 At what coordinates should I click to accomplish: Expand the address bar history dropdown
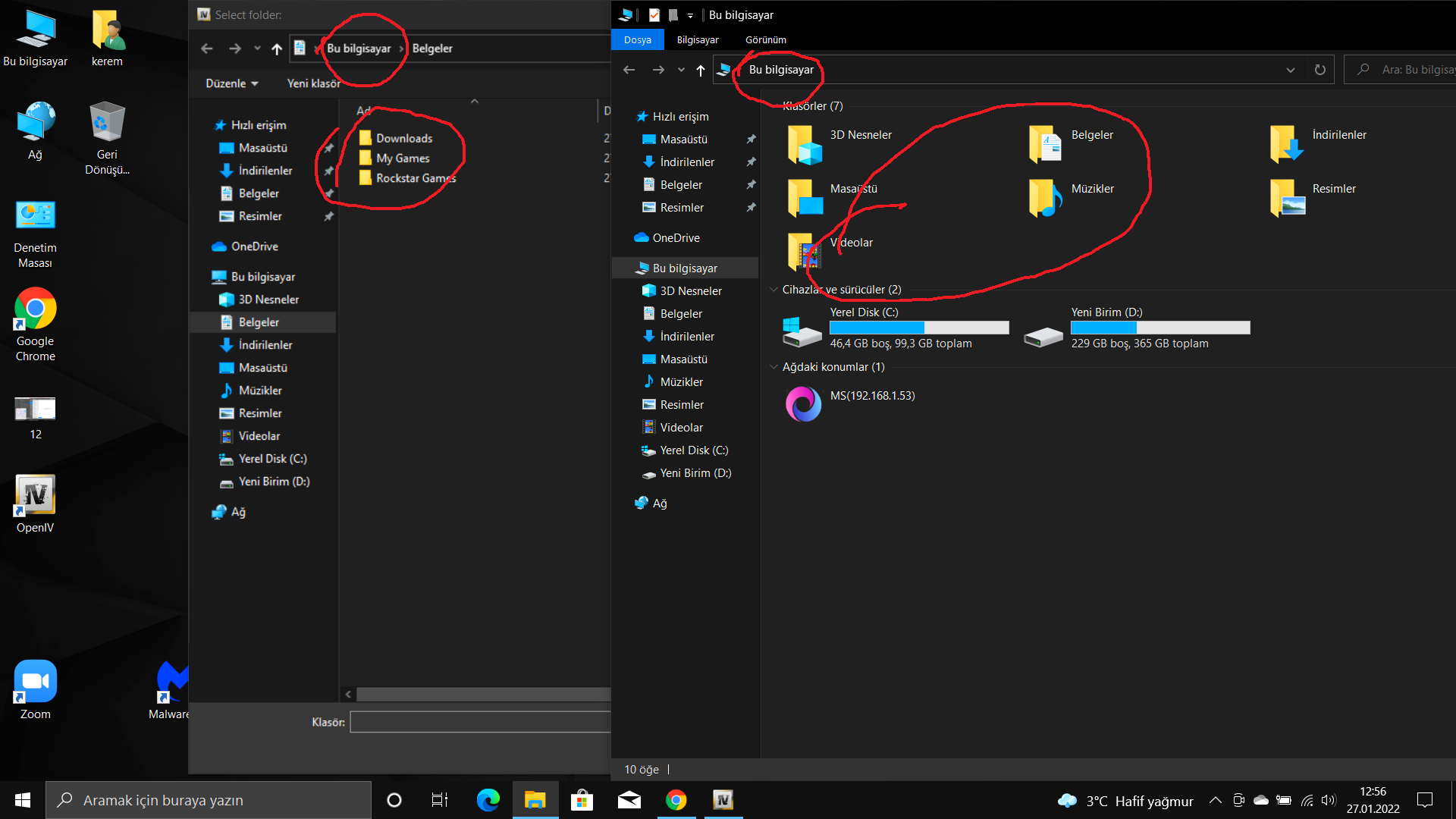[1290, 70]
